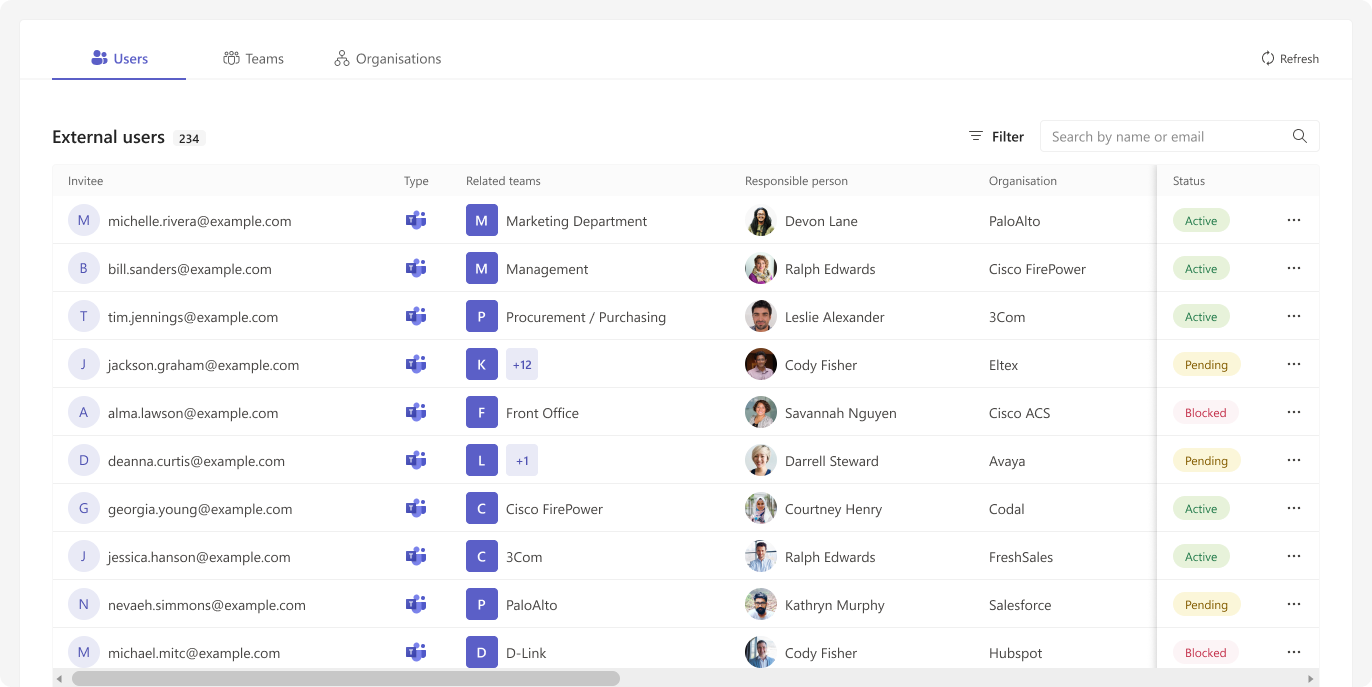
Task: Focus the Search by name or email field
Action: tap(1164, 137)
